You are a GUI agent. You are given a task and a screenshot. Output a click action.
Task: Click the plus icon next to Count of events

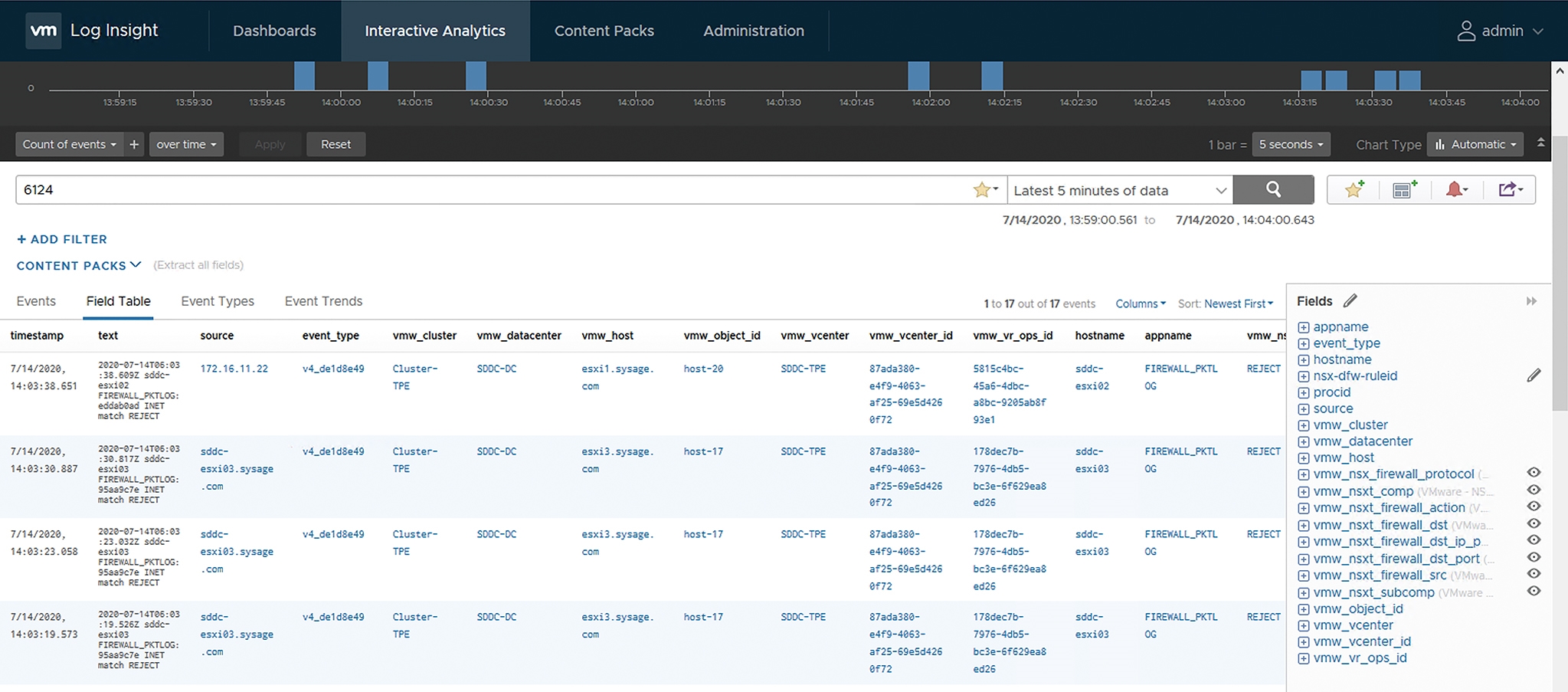[x=134, y=144]
